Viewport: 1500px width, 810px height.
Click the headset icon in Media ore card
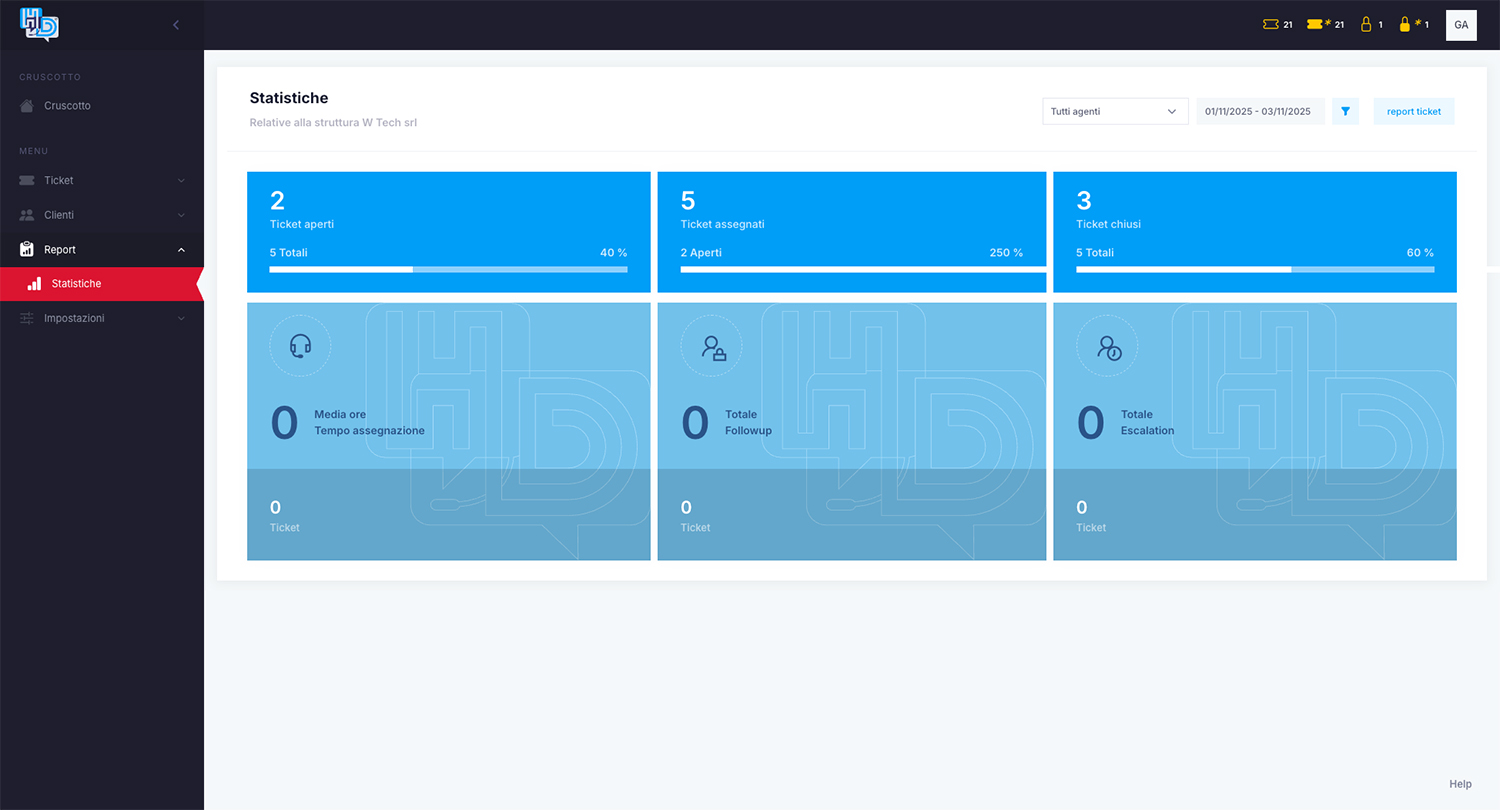click(x=300, y=346)
